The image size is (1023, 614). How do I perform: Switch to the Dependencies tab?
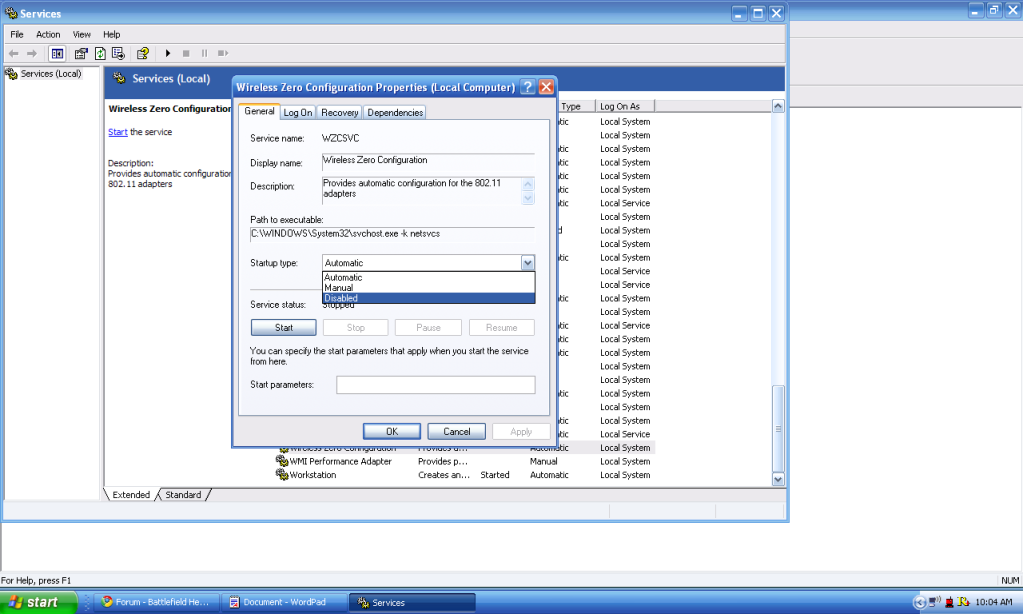coord(395,113)
